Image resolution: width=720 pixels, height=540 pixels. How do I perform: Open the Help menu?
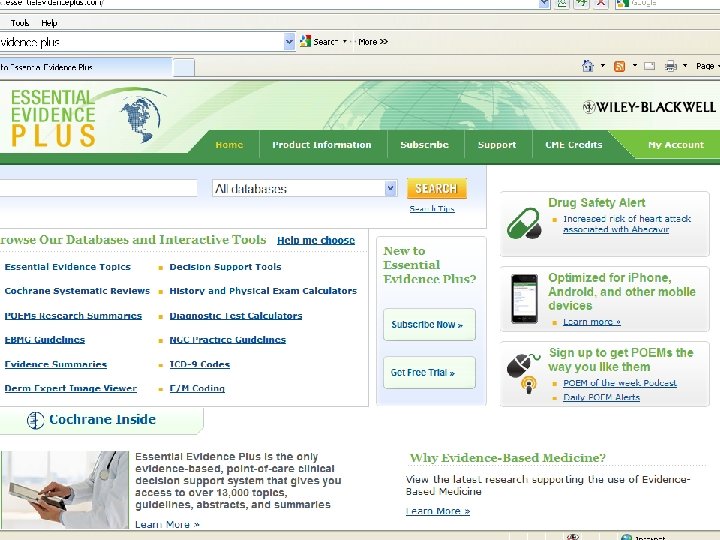[49, 23]
